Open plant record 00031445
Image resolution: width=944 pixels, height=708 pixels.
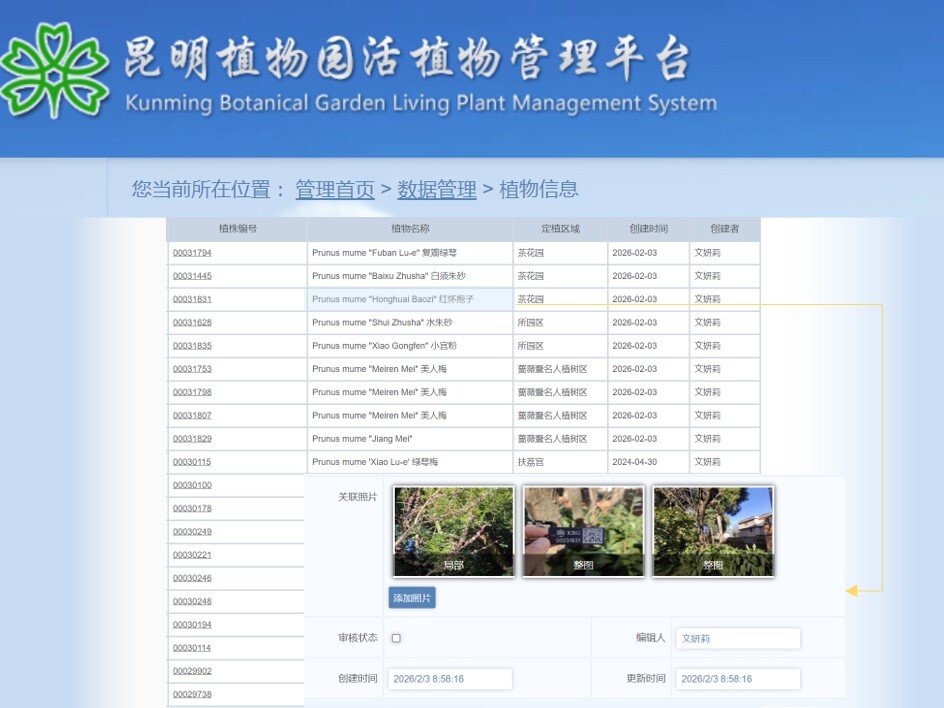(192, 276)
